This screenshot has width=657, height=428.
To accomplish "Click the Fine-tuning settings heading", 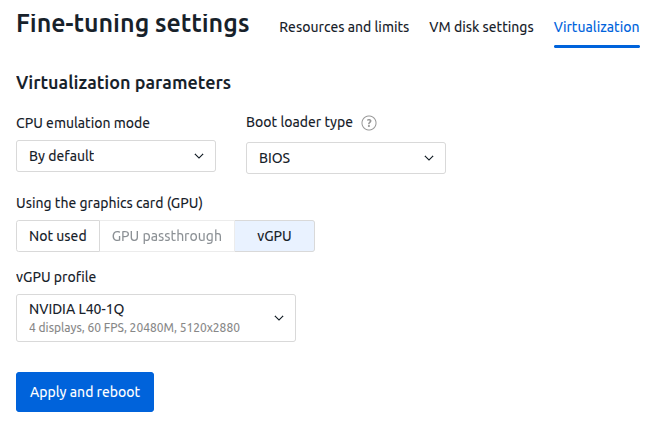I will point(133,23).
